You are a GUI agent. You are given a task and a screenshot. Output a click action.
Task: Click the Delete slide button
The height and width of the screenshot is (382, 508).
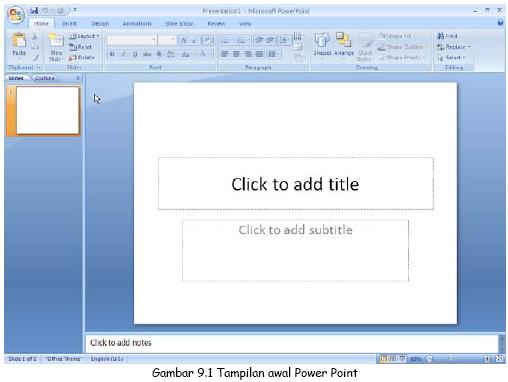[x=82, y=58]
